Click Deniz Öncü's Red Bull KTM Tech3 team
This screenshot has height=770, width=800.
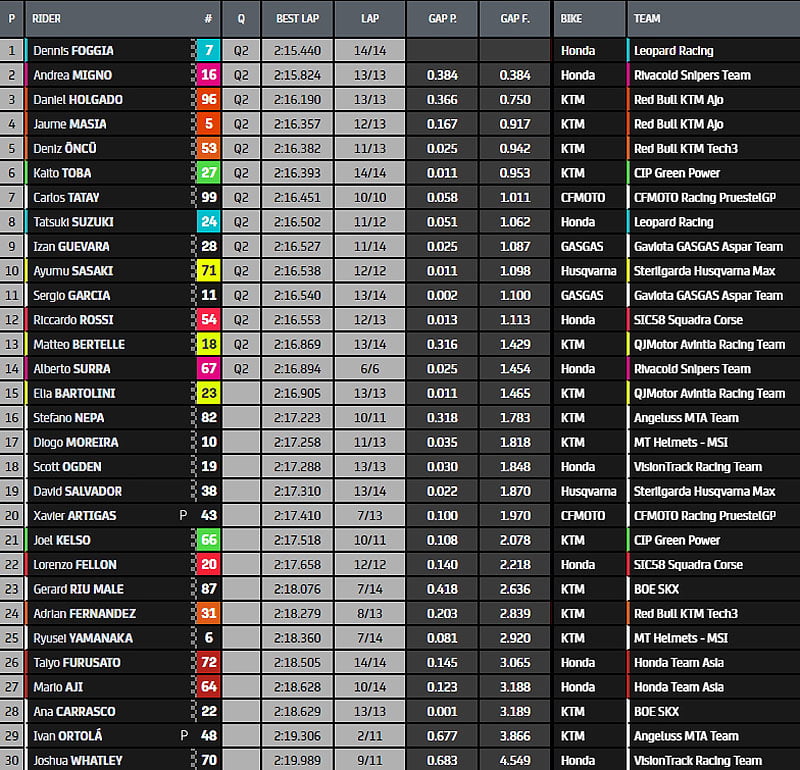pos(685,148)
